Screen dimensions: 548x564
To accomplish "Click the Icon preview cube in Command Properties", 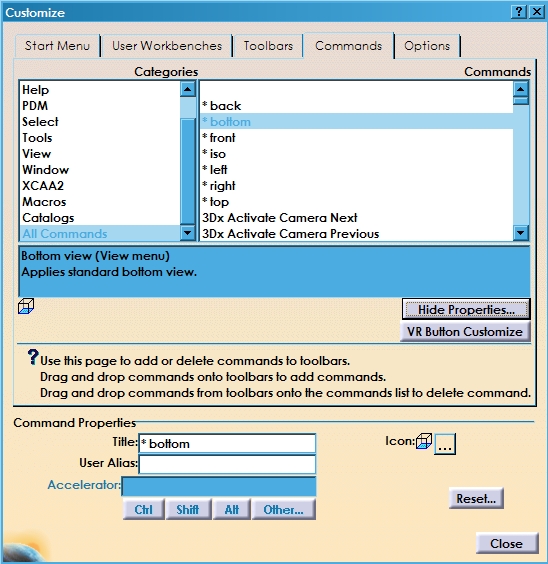I will (424, 441).
